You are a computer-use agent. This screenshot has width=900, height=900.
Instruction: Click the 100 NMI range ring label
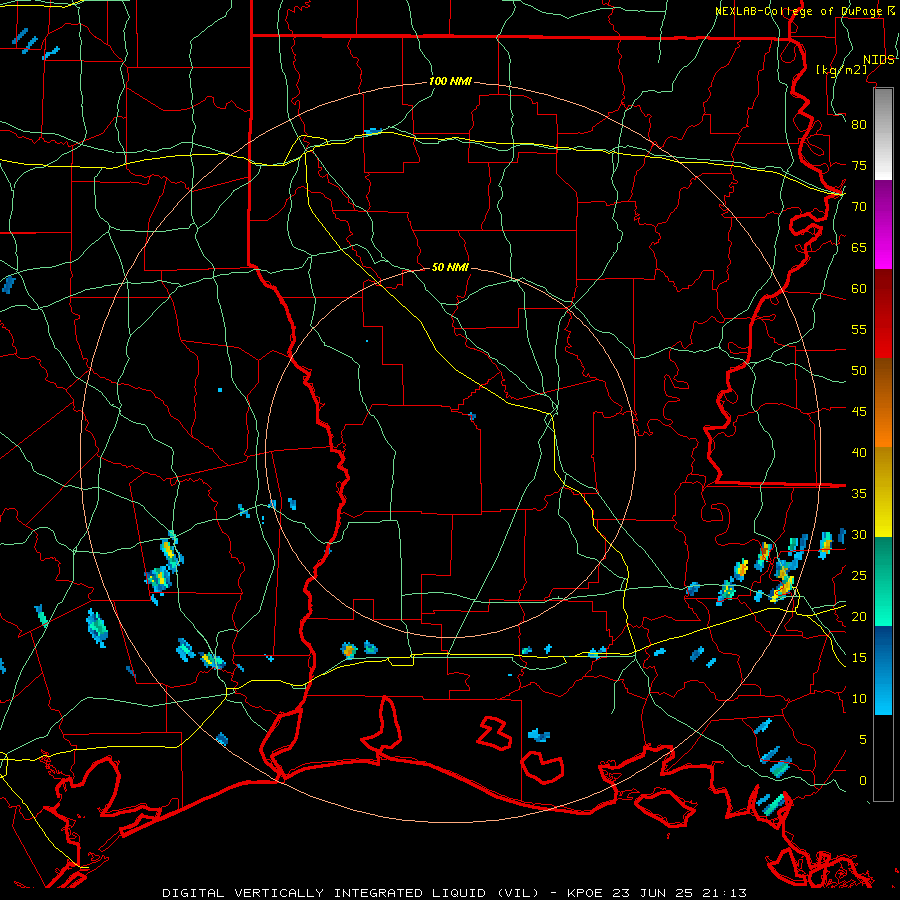[x=451, y=82]
